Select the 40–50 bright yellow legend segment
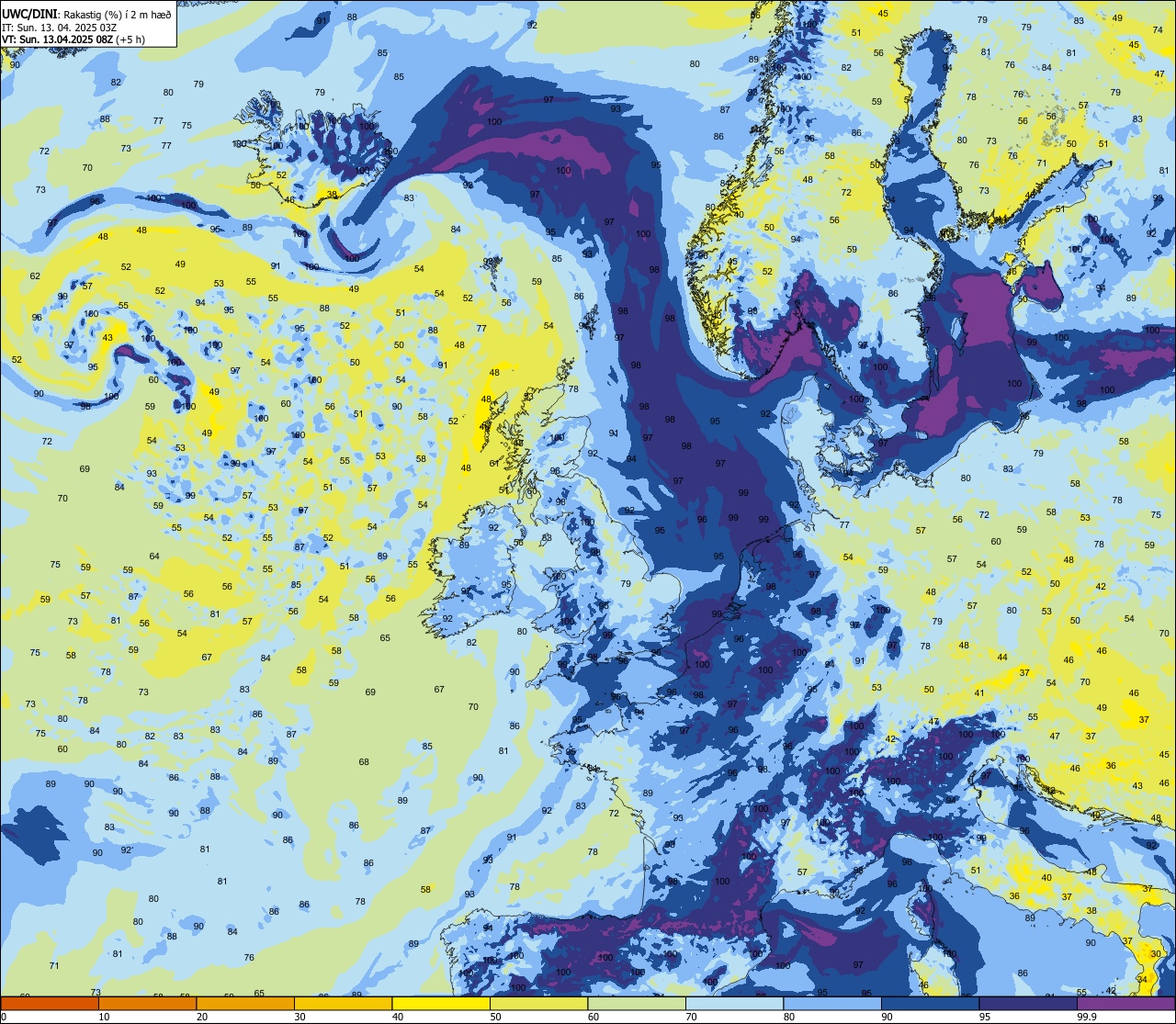The image size is (1176, 1024). tap(441, 1003)
